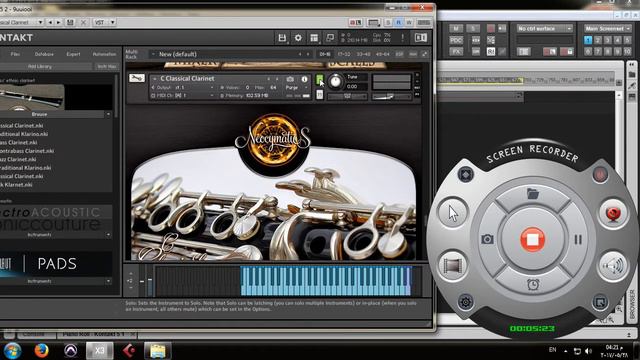Toggle Kontakt's rack view grid icon
The height and width of the screenshot is (360, 640).
pyautogui.click(x=314, y=38)
